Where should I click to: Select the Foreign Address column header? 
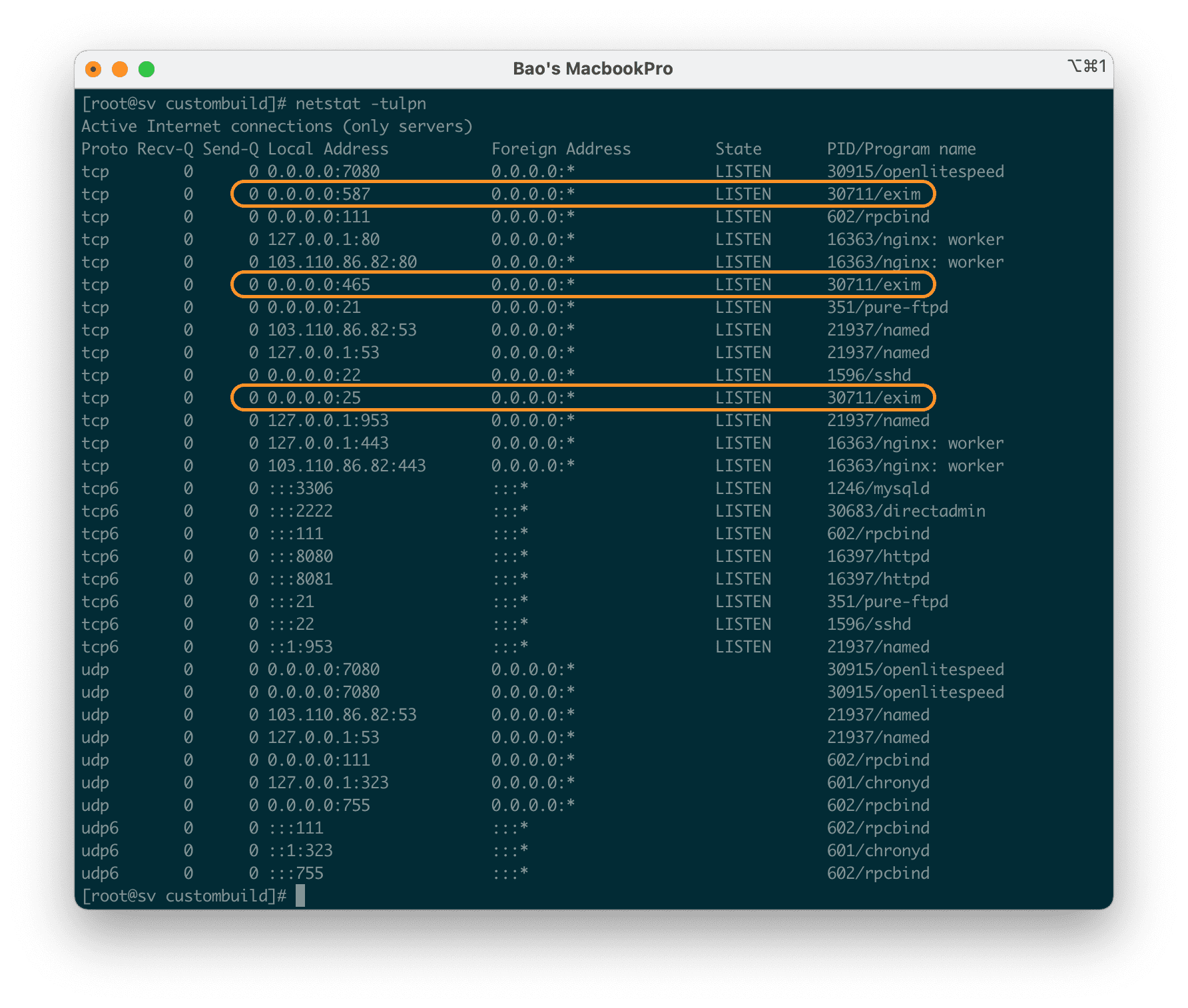(x=561, y=148)
